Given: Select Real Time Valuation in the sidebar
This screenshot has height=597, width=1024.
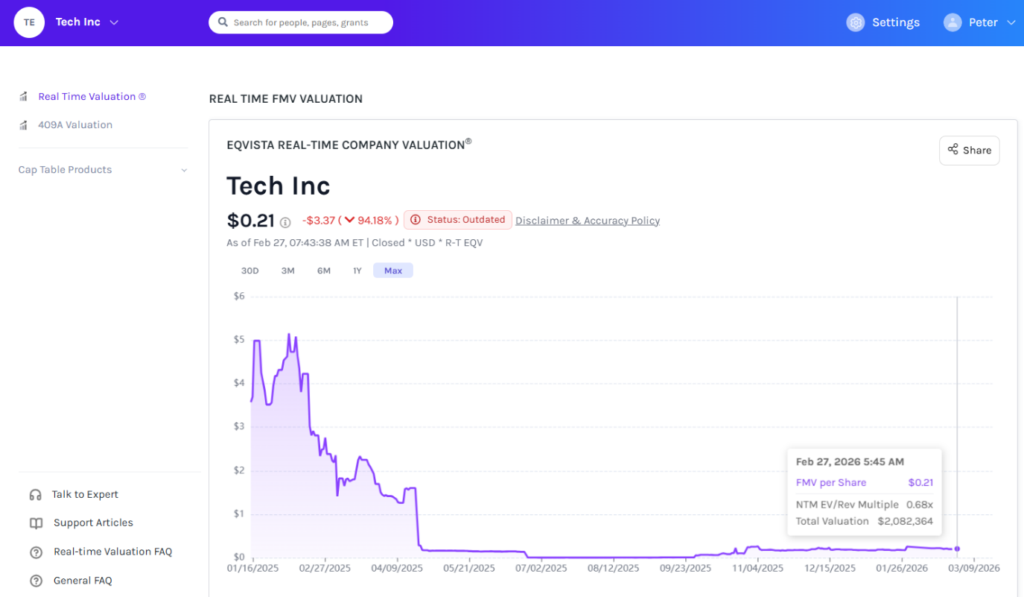Looking at the screenshot, I should coord(89,96).
